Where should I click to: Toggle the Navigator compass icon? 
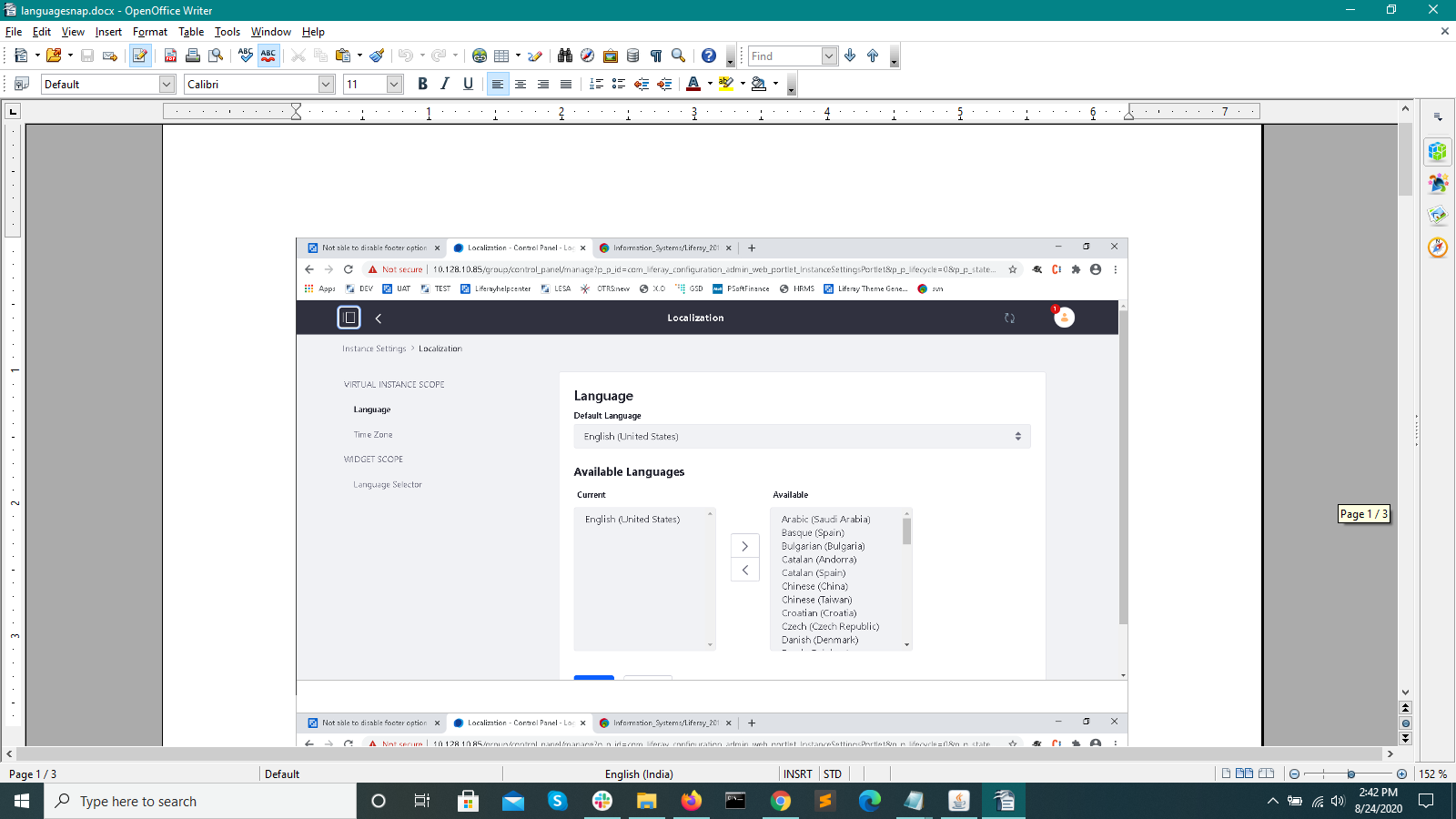(588, 56)
